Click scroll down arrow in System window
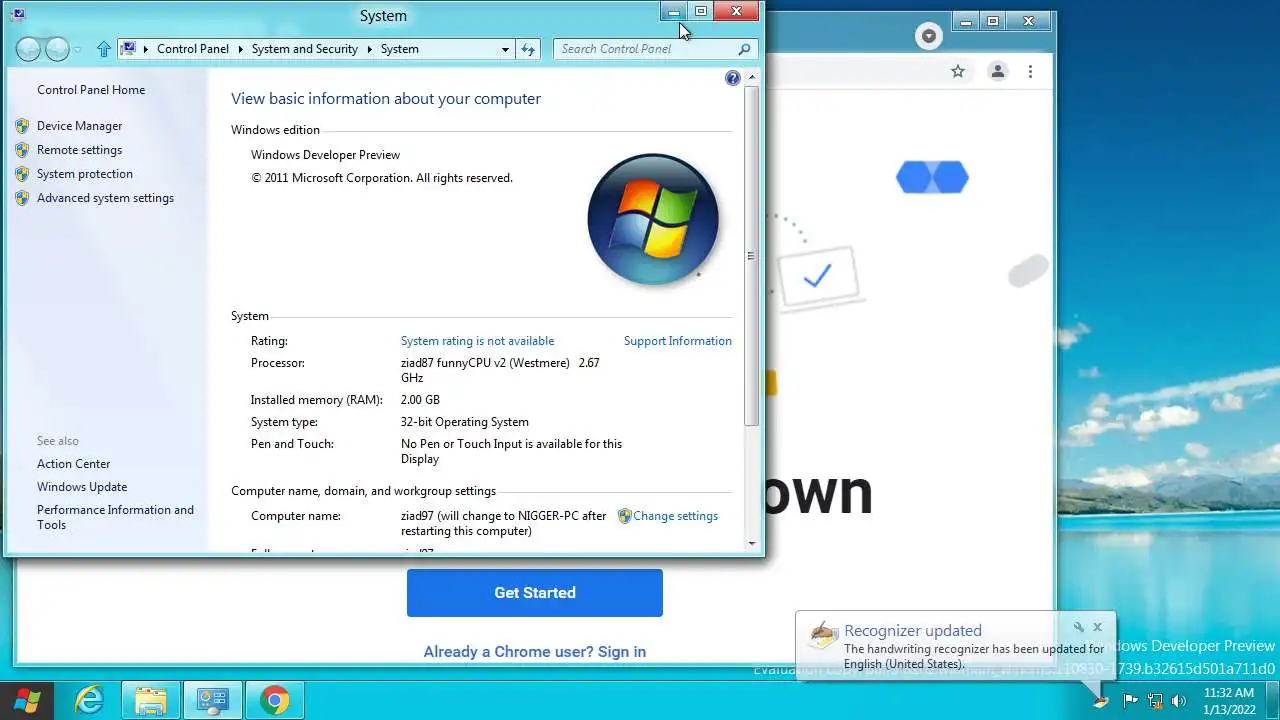 pos(752,543)
